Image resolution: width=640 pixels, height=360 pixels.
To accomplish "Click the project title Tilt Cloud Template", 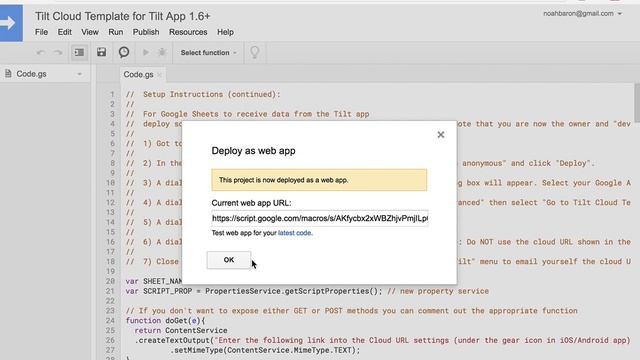I will click(x=122, y=16).
